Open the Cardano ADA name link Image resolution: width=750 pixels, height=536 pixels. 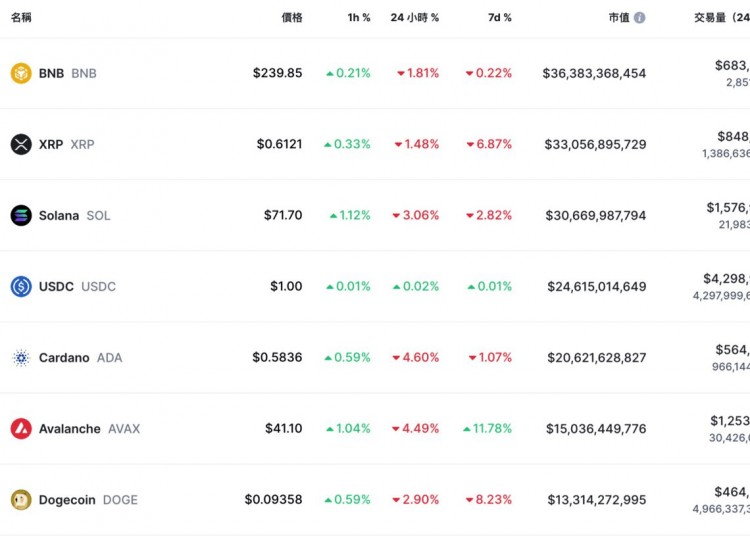tap(80, 358)
